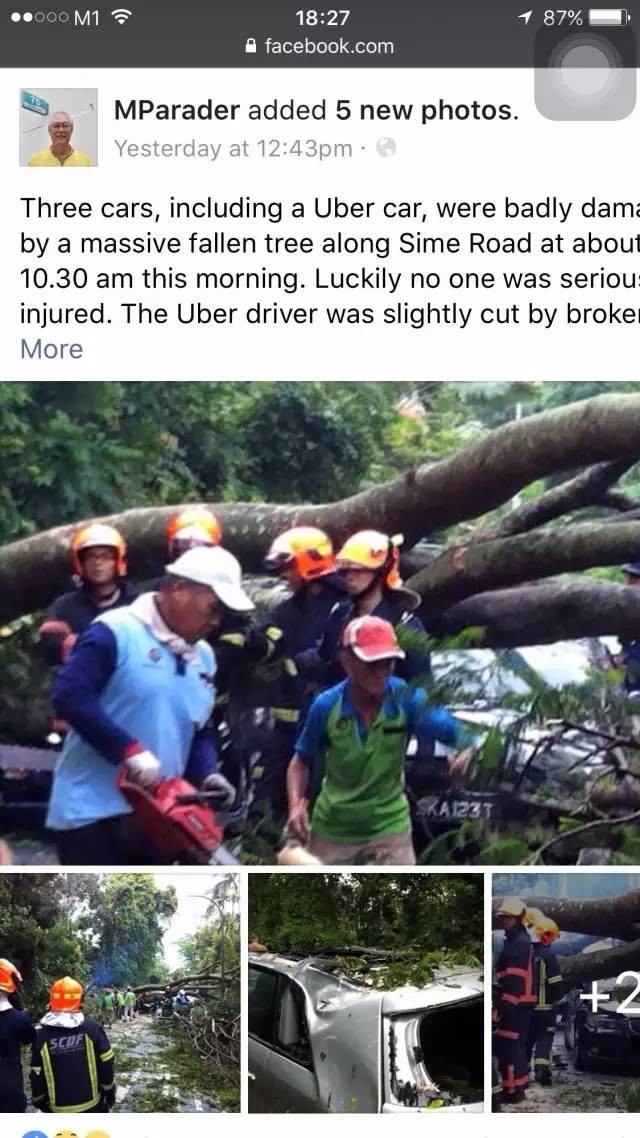The image size is (640, 1138).
Task: Expand post text with More link
Action: 52,349
